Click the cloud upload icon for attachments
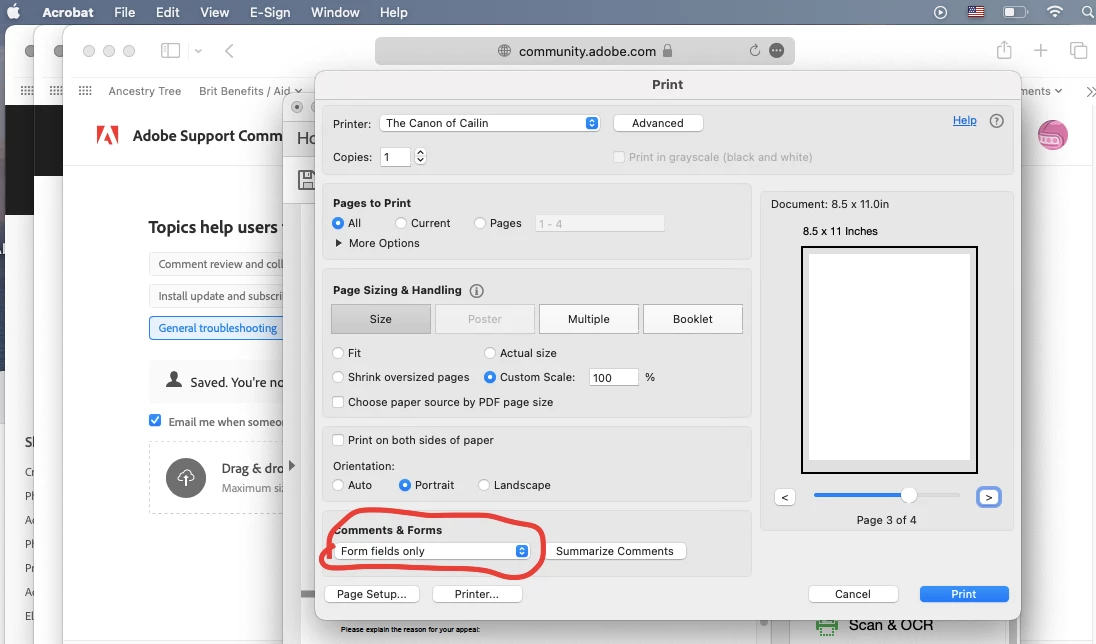This screenshot has height=644, width=1096. coord(186,478)
